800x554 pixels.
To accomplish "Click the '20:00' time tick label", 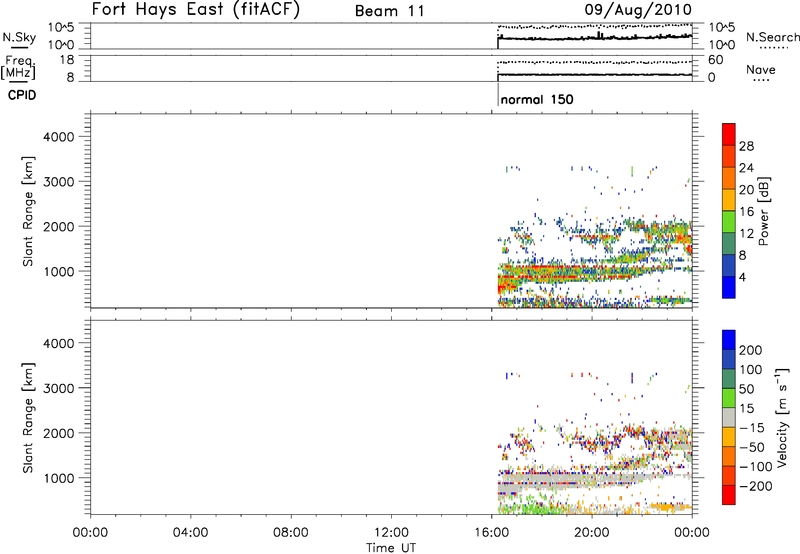I will (x=592, y=533).
